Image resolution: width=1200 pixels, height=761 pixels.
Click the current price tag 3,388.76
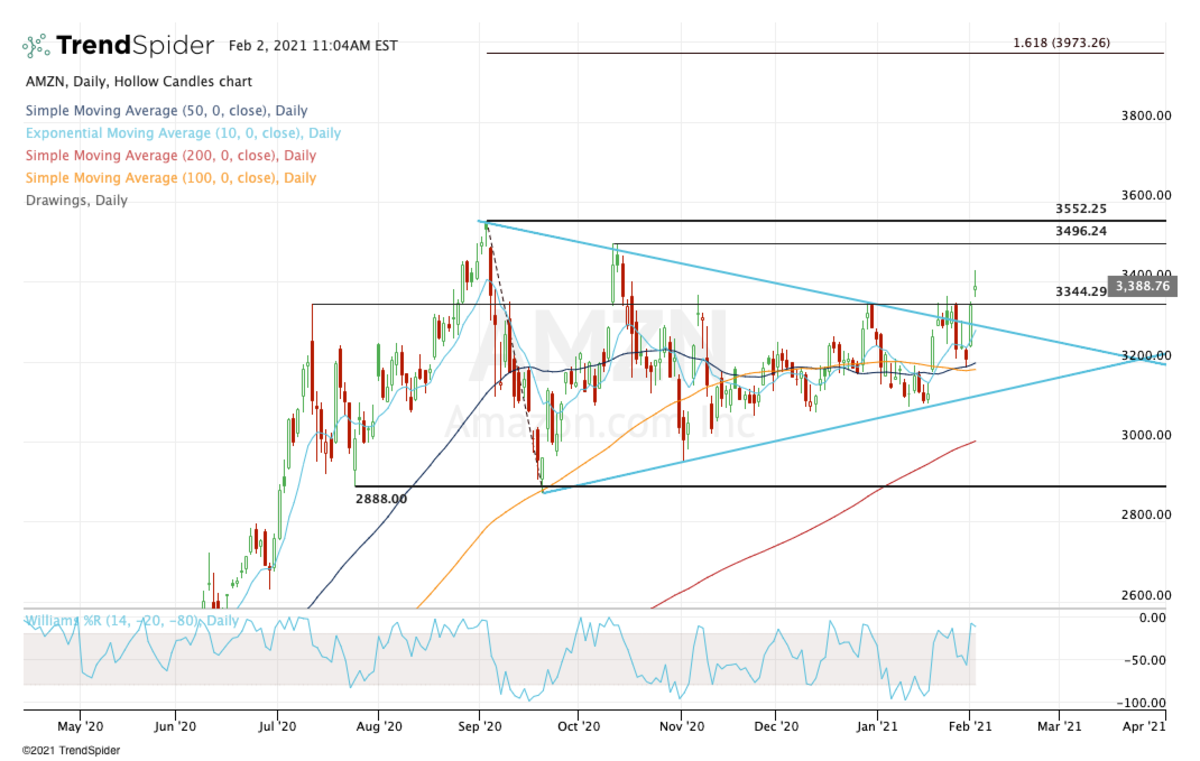point(1140,285)
